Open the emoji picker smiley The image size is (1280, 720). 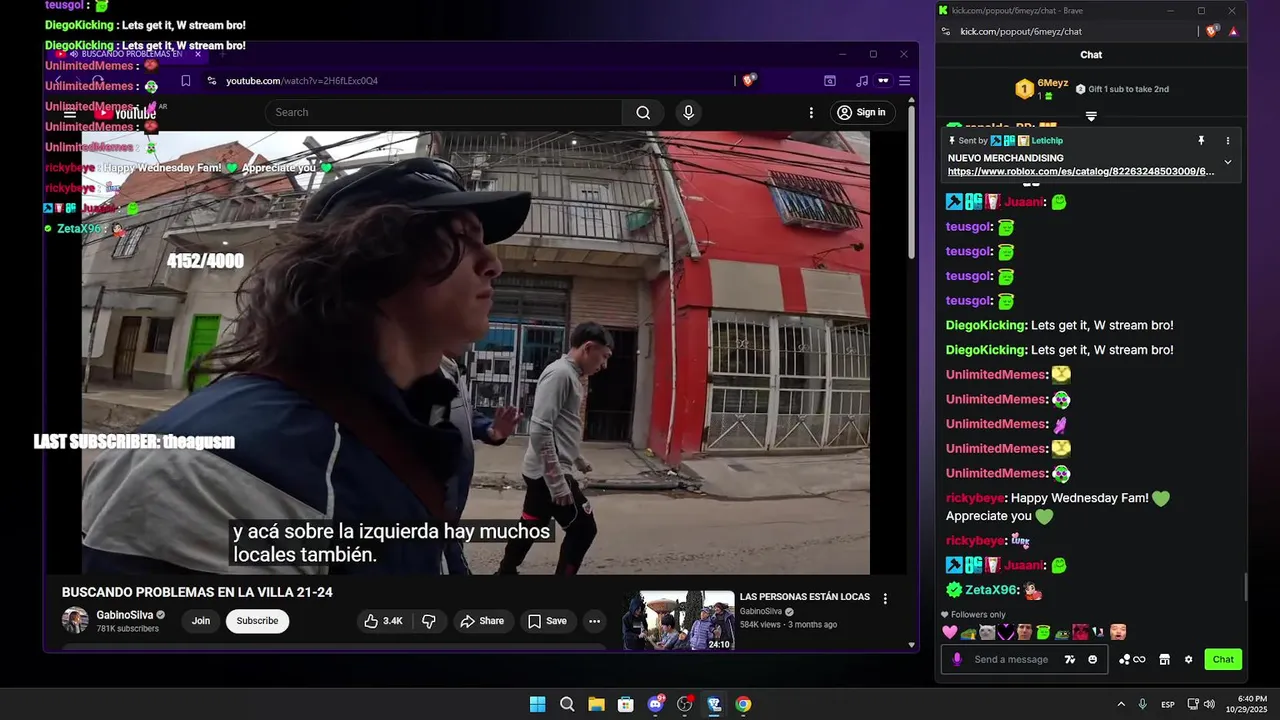coord(1093,659)
